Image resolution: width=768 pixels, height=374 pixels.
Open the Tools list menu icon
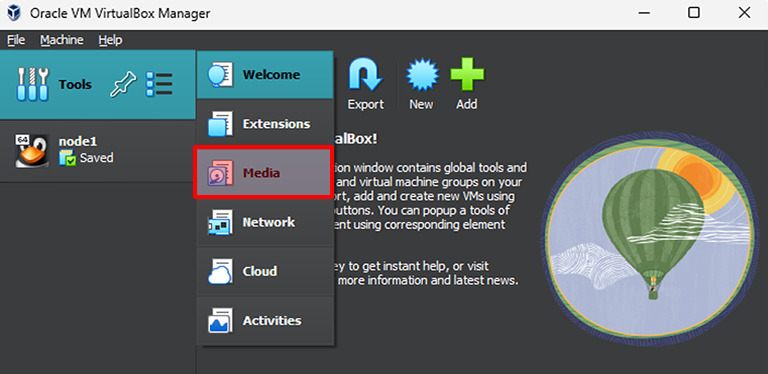click(159, 85)
